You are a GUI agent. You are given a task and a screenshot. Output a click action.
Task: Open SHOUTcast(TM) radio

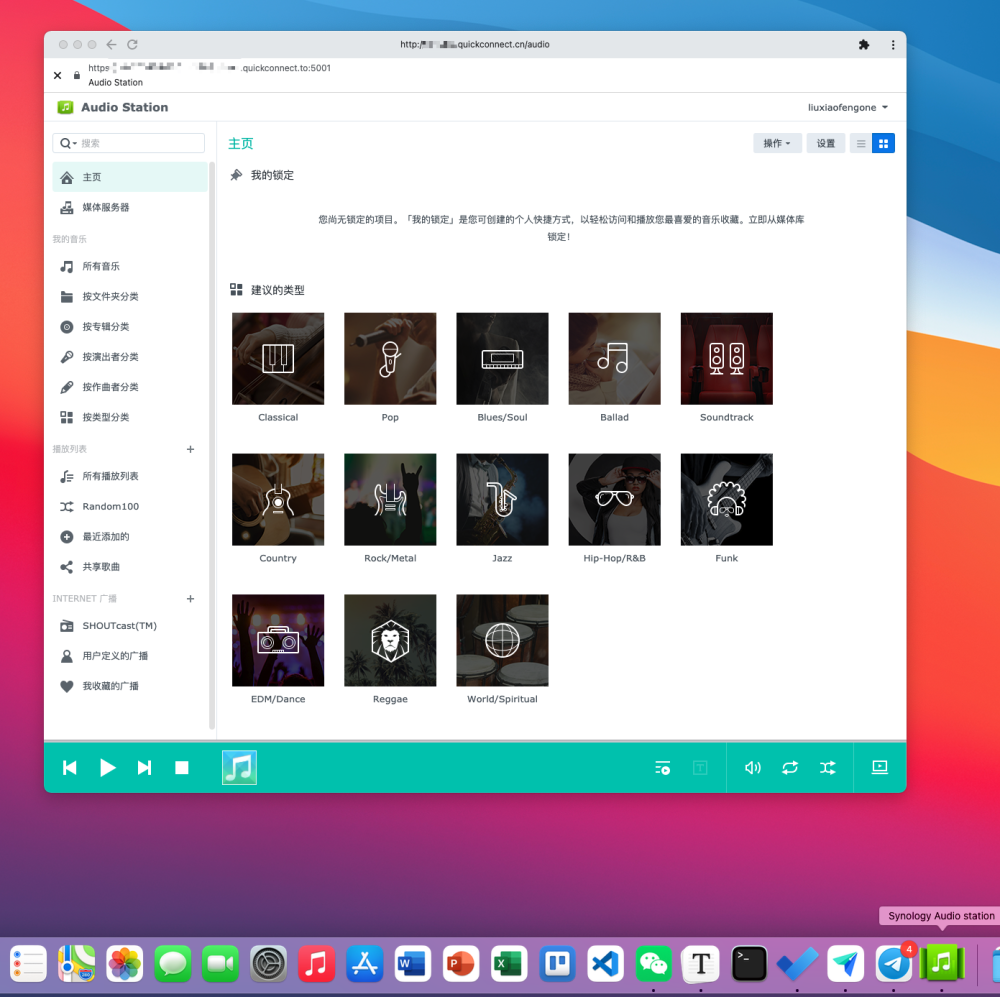click(129, 626)
